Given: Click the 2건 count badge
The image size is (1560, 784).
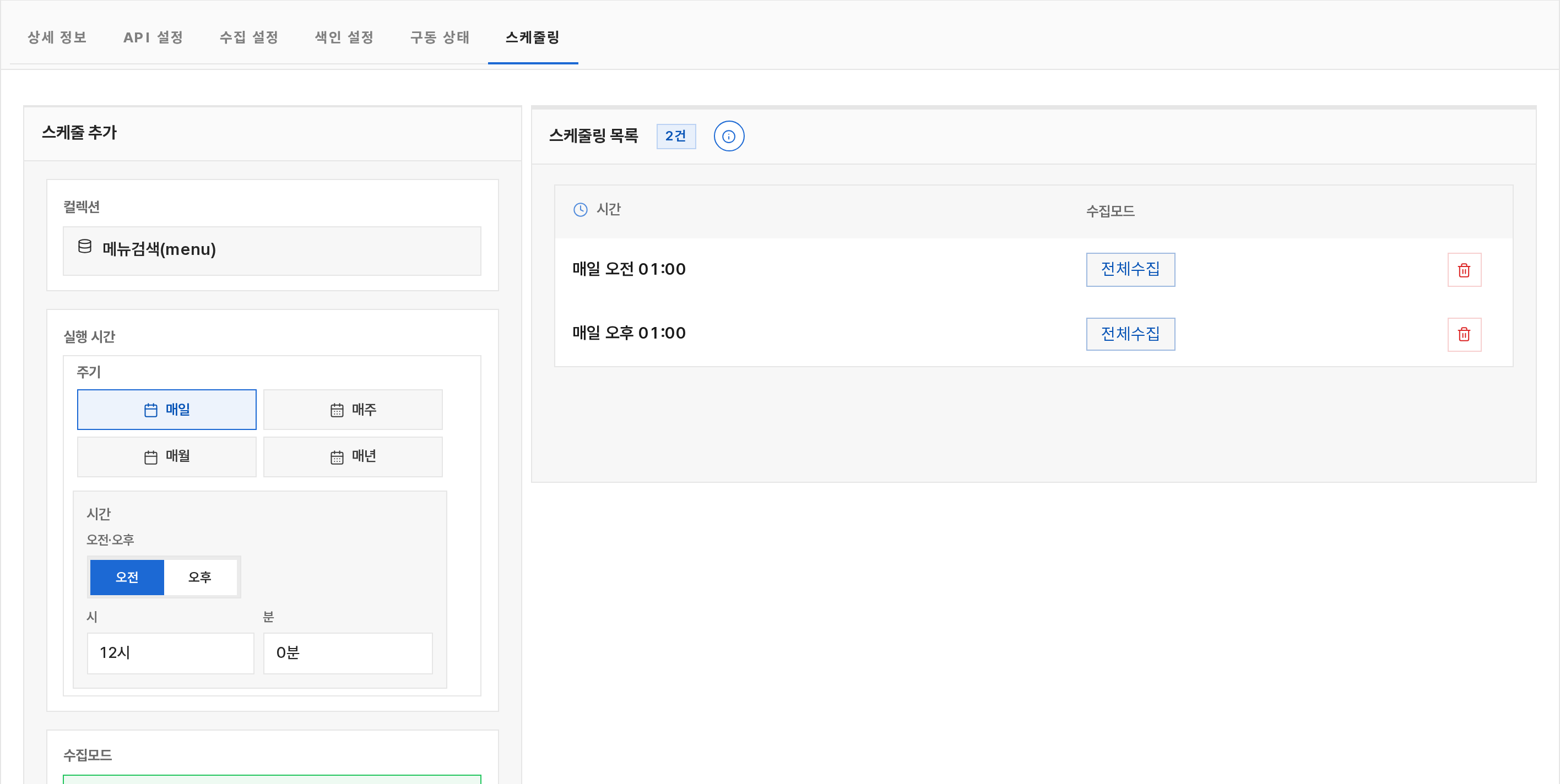Looking at the screenshot, I should click(676, 136).
